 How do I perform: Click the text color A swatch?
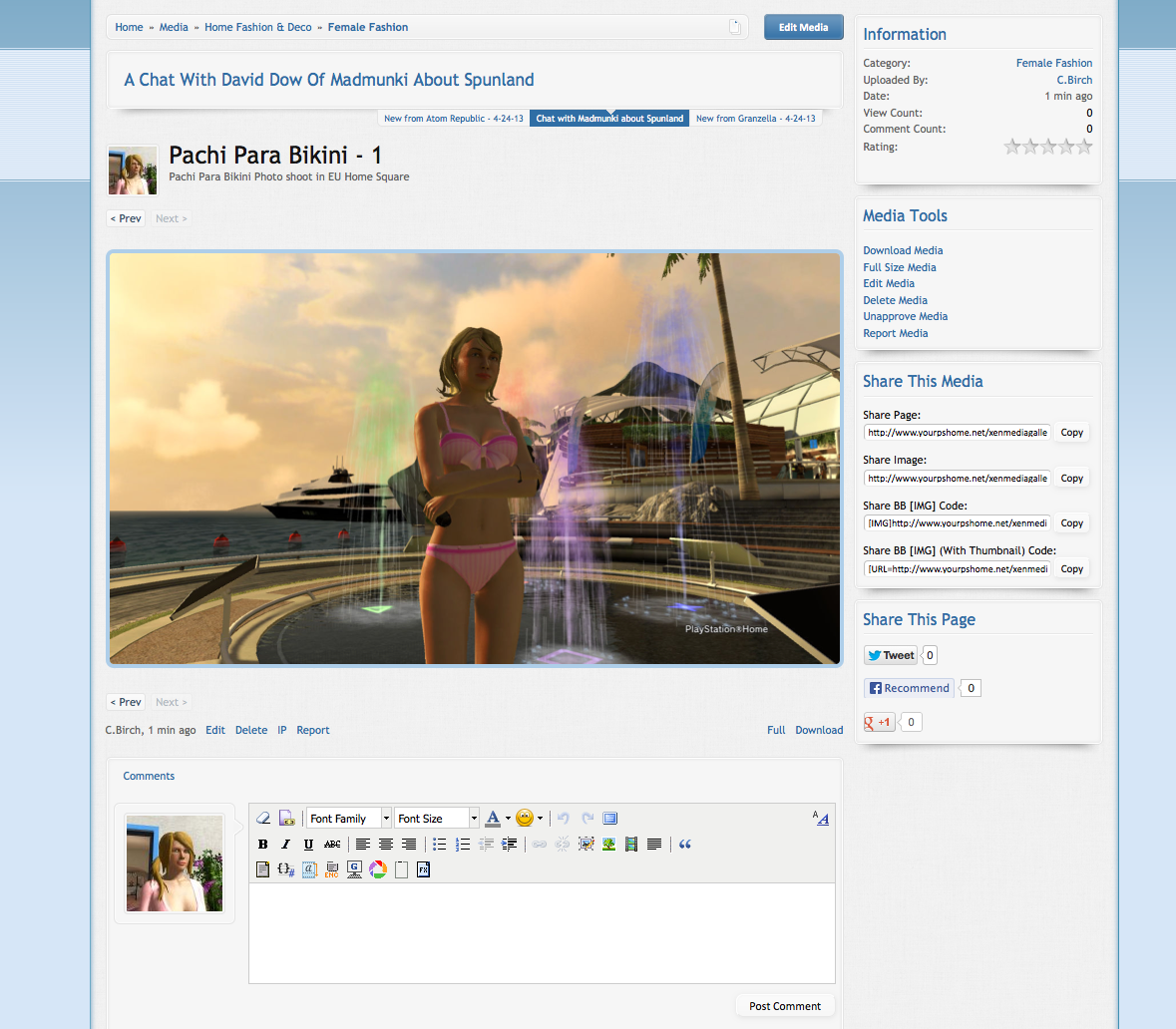point(493,819)
